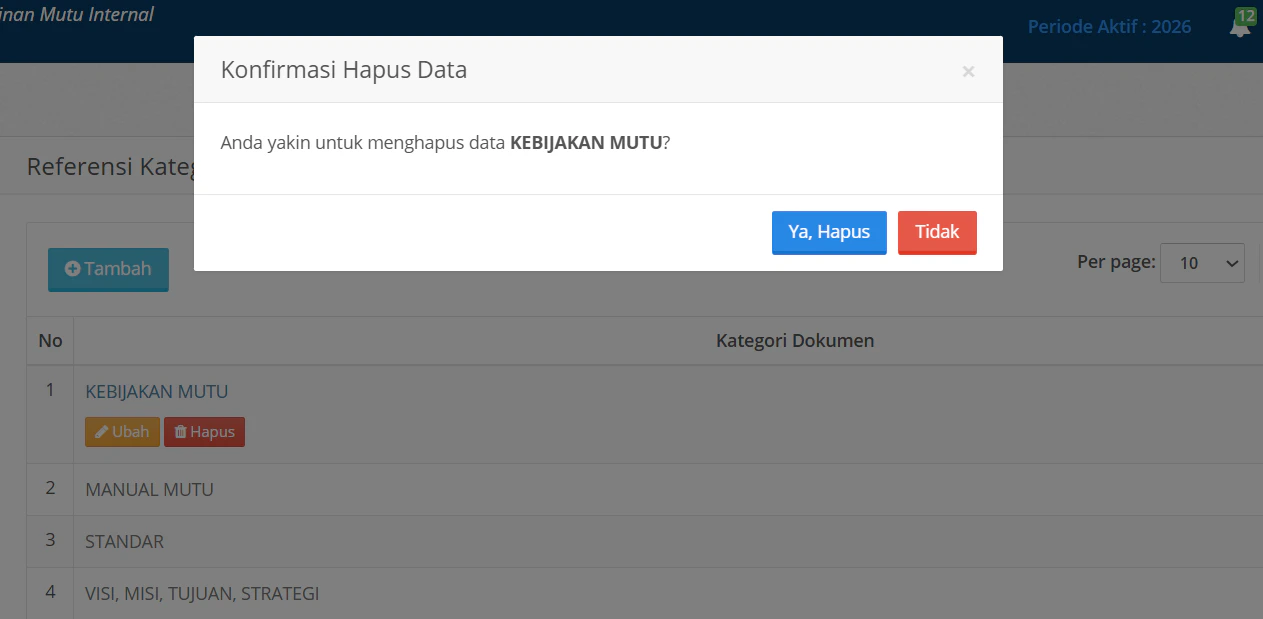The image size is (1263, 619).
Task: Select the STANDAR category row
Action: 124,541
